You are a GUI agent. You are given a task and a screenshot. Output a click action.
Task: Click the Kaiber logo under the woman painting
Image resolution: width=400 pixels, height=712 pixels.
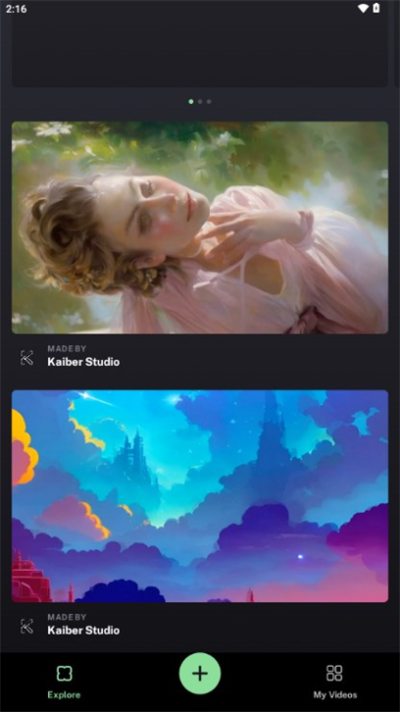tap(27, 358)
